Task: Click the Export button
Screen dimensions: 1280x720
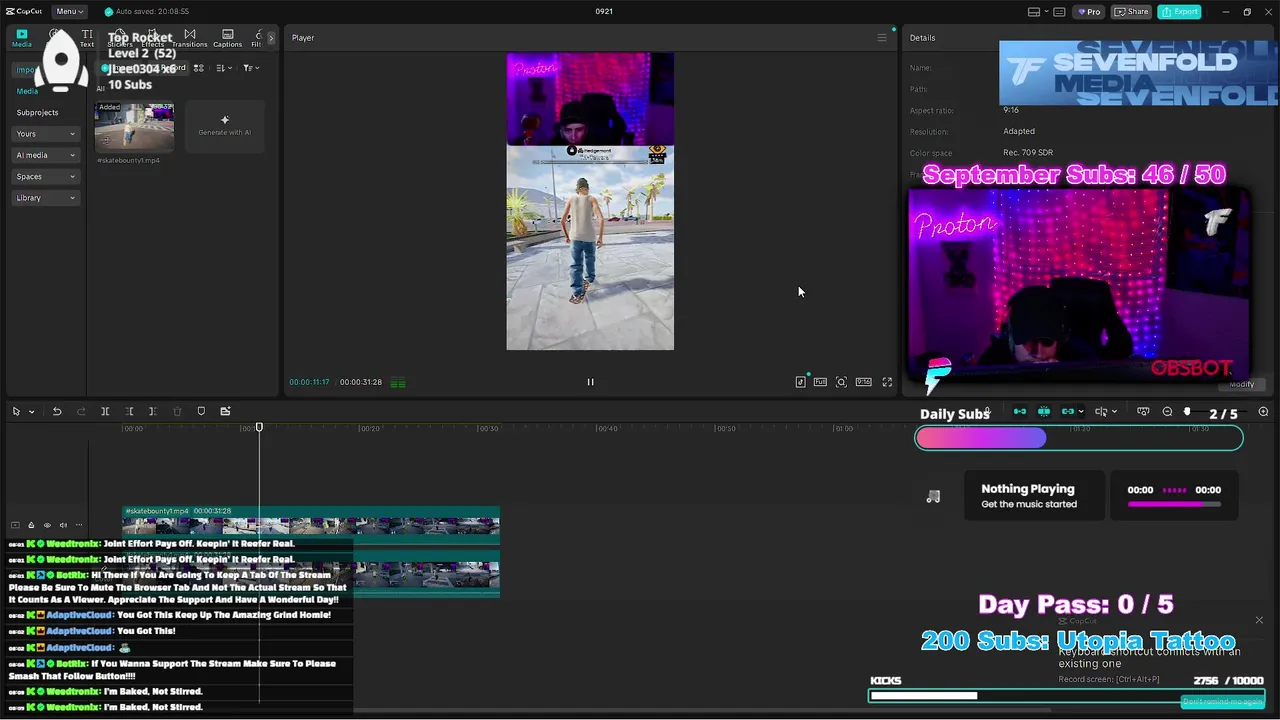Action: [x=1180, y=11]
